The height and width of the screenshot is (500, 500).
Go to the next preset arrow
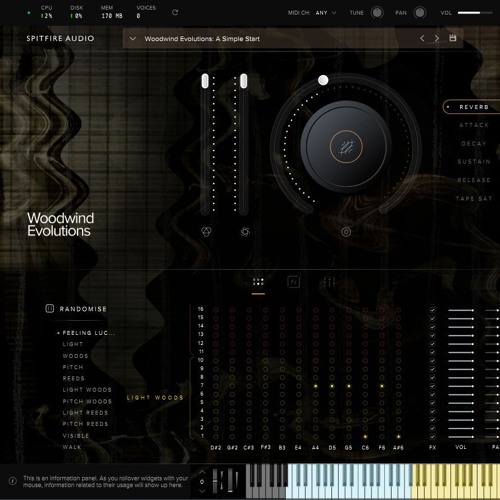[x=437, y=38]
